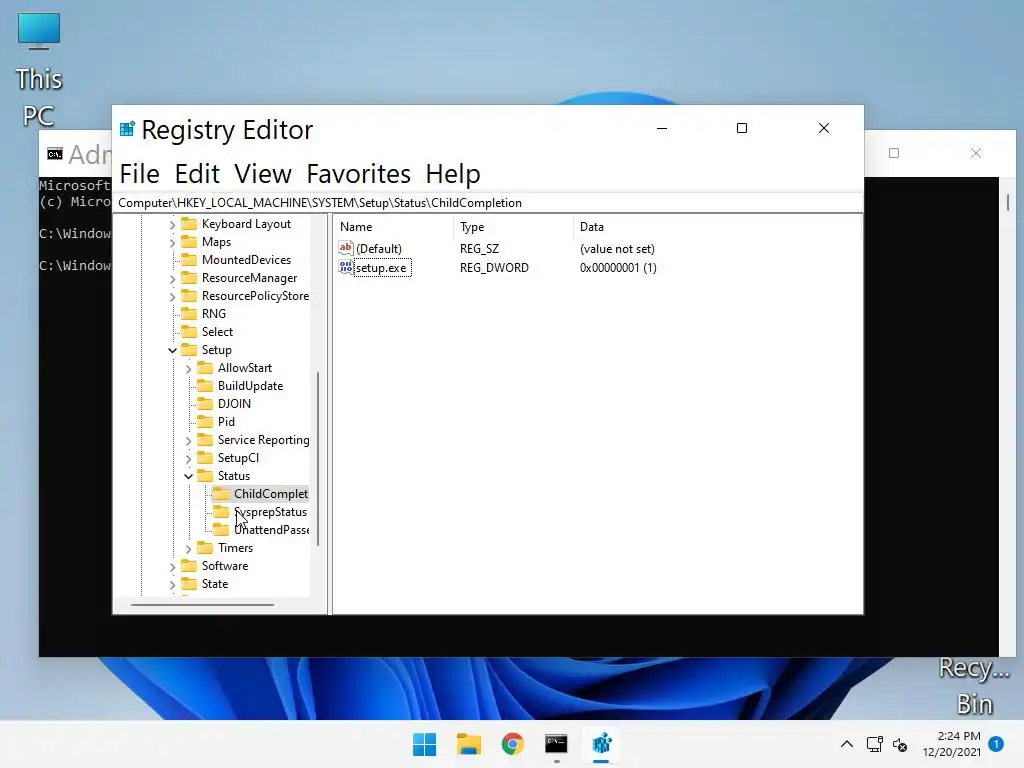Select the Keyboard Layout folder icon
1024x768 pixels.
point(189,224)
